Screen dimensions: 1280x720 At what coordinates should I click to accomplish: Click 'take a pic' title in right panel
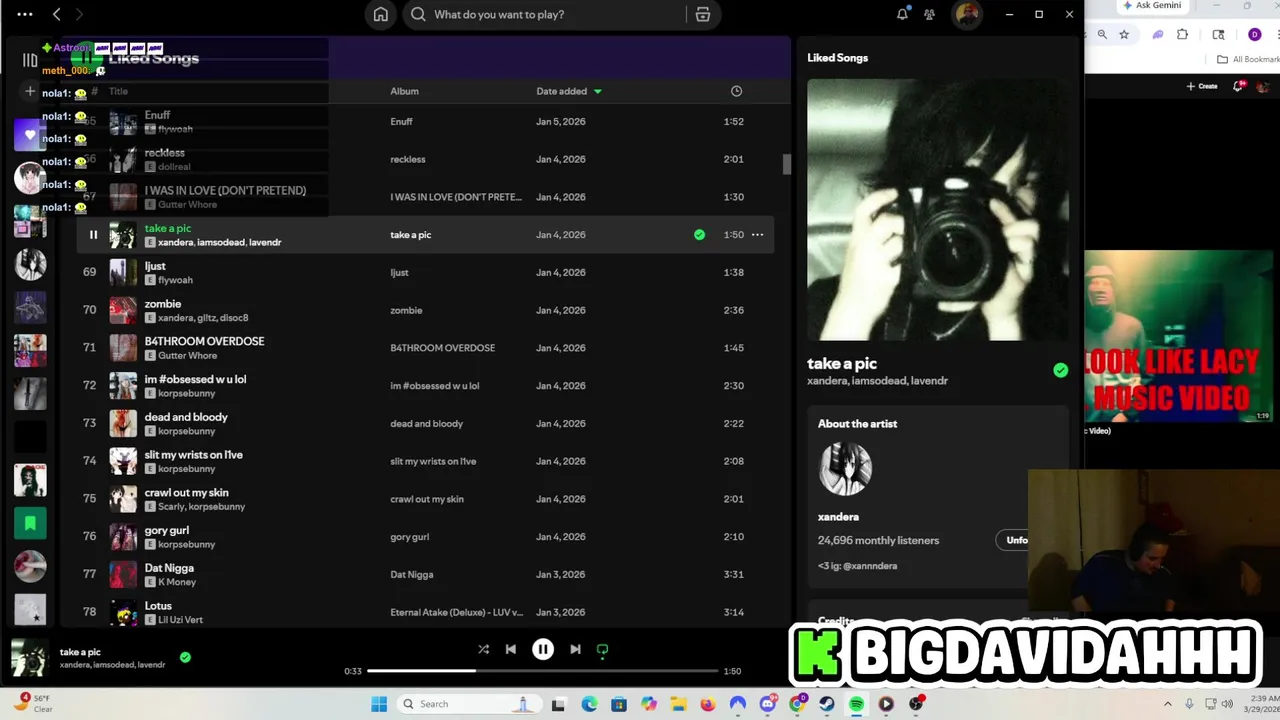842,363
